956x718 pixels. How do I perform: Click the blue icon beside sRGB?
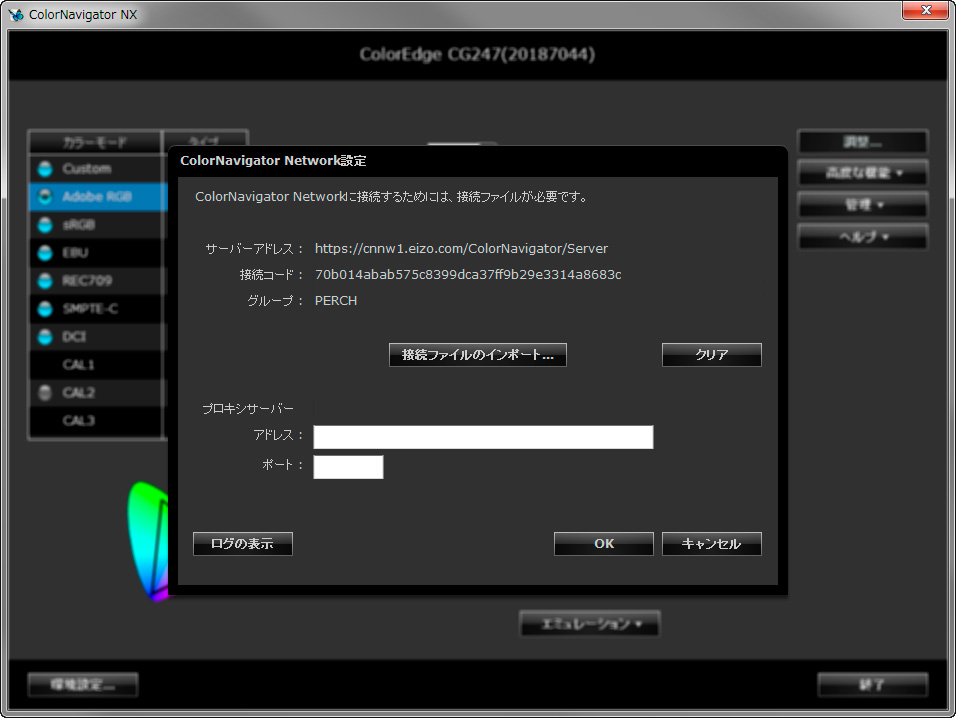tap(45, 225)
